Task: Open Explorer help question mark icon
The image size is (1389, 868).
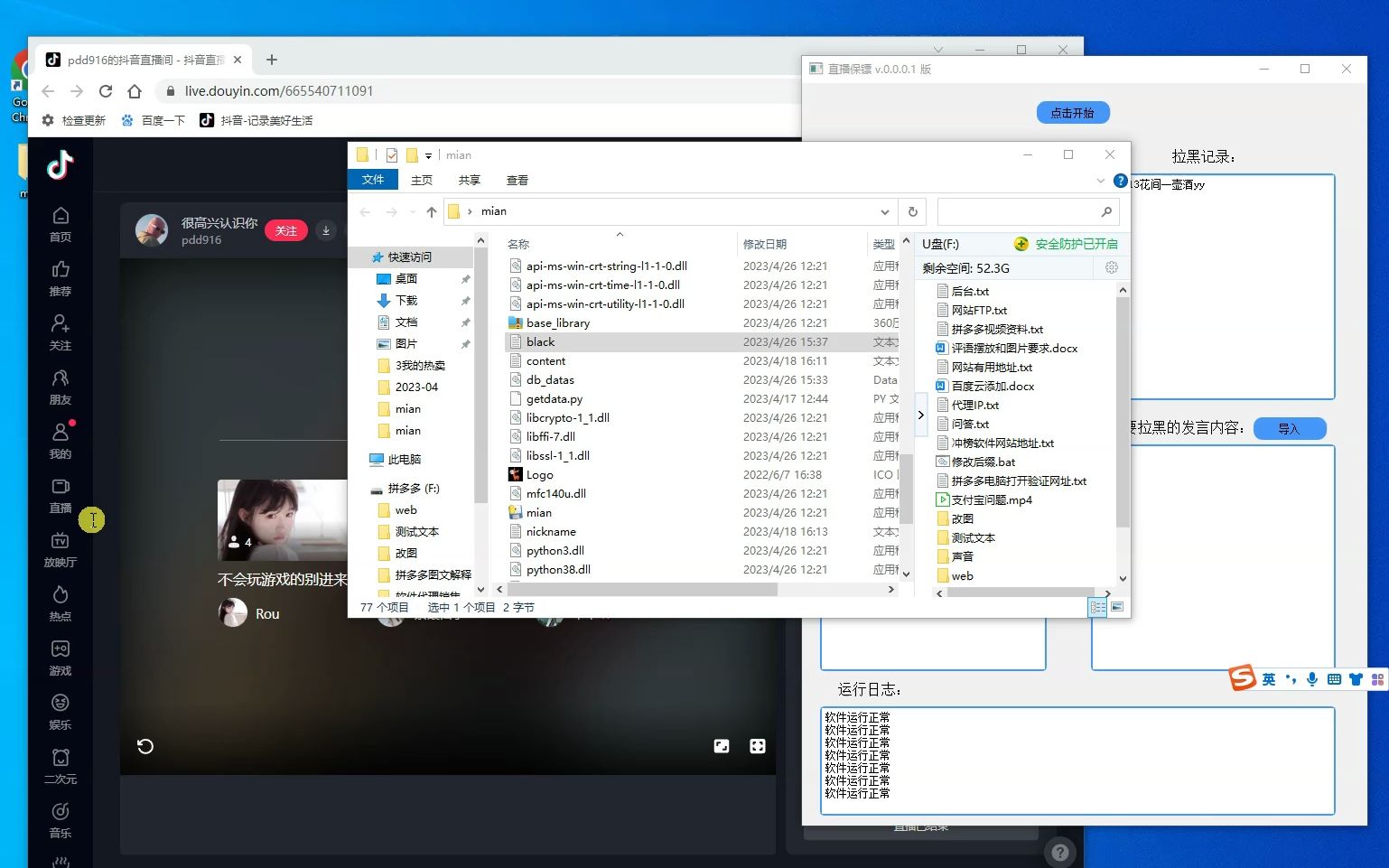Action: [x=1120, y=181]
